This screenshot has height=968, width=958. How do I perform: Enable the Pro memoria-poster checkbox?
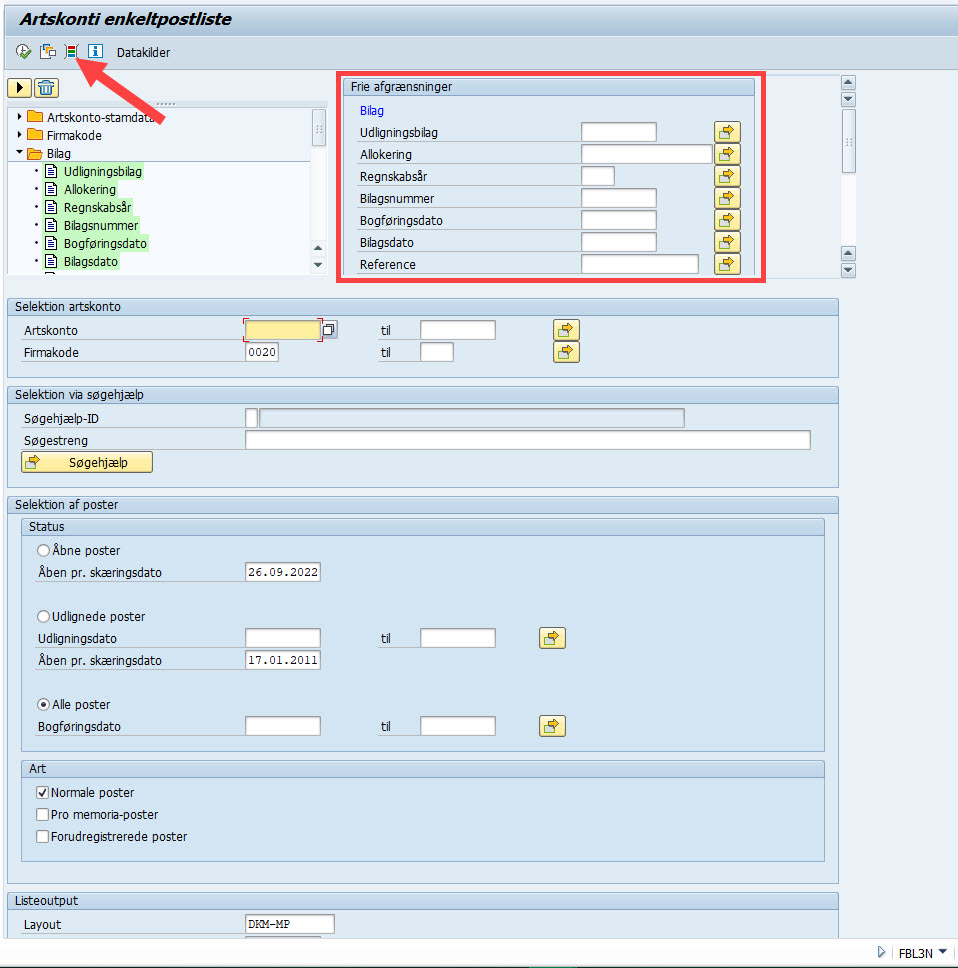click(x=43, y=814)
